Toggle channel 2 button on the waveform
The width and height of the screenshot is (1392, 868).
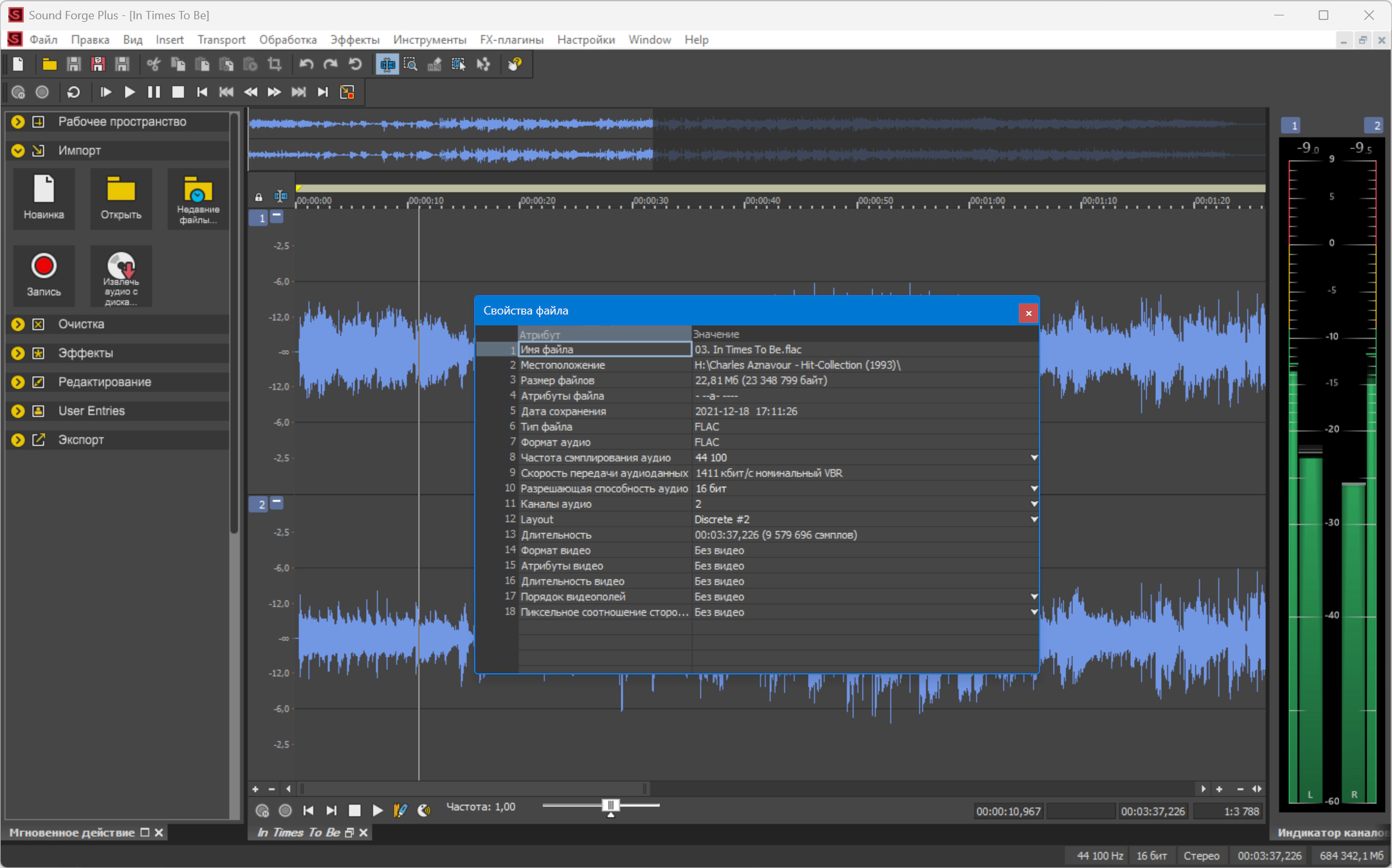tap(259, 504)
